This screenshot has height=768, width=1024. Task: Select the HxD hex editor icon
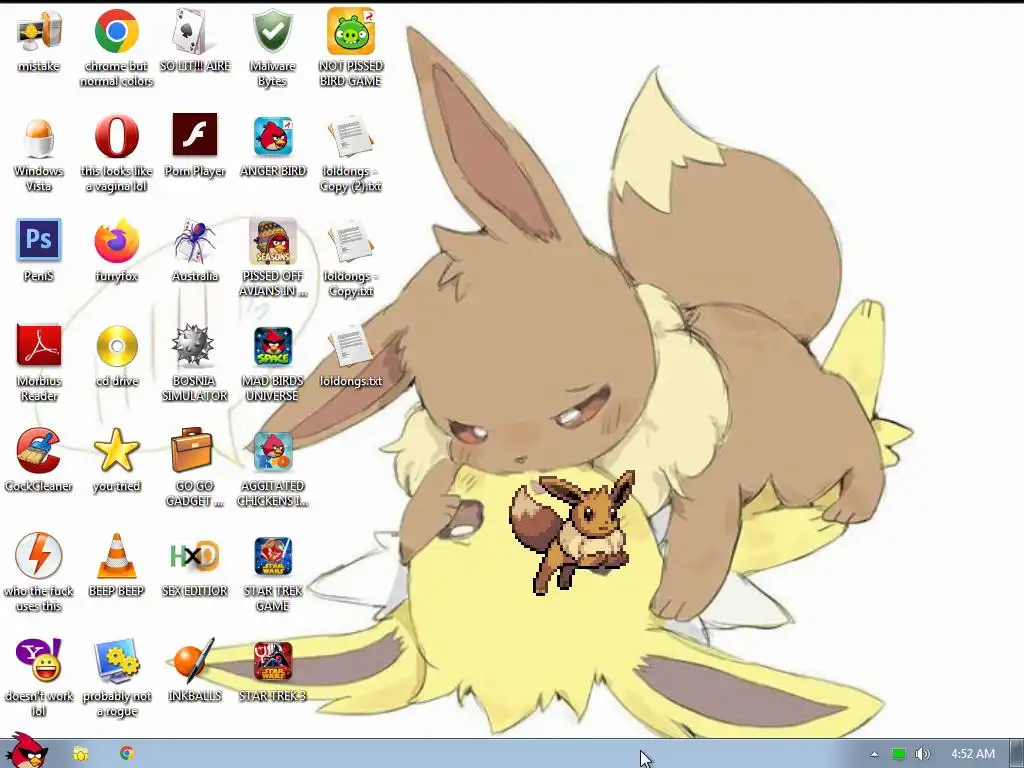(x=195, y=556)
